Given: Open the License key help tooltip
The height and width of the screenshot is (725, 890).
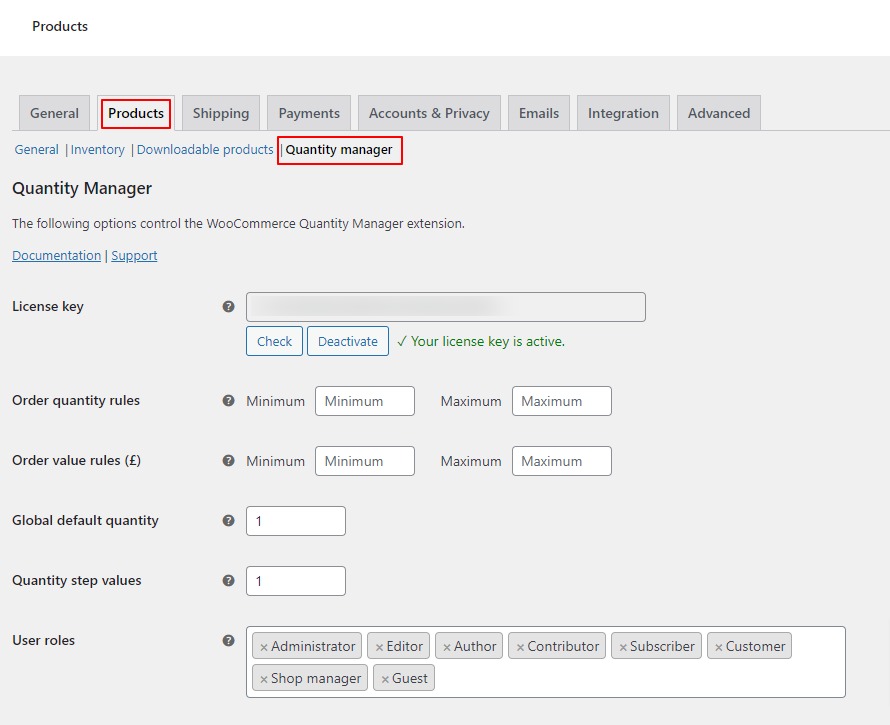Looking at the screenshot, I should pos(228,307).
